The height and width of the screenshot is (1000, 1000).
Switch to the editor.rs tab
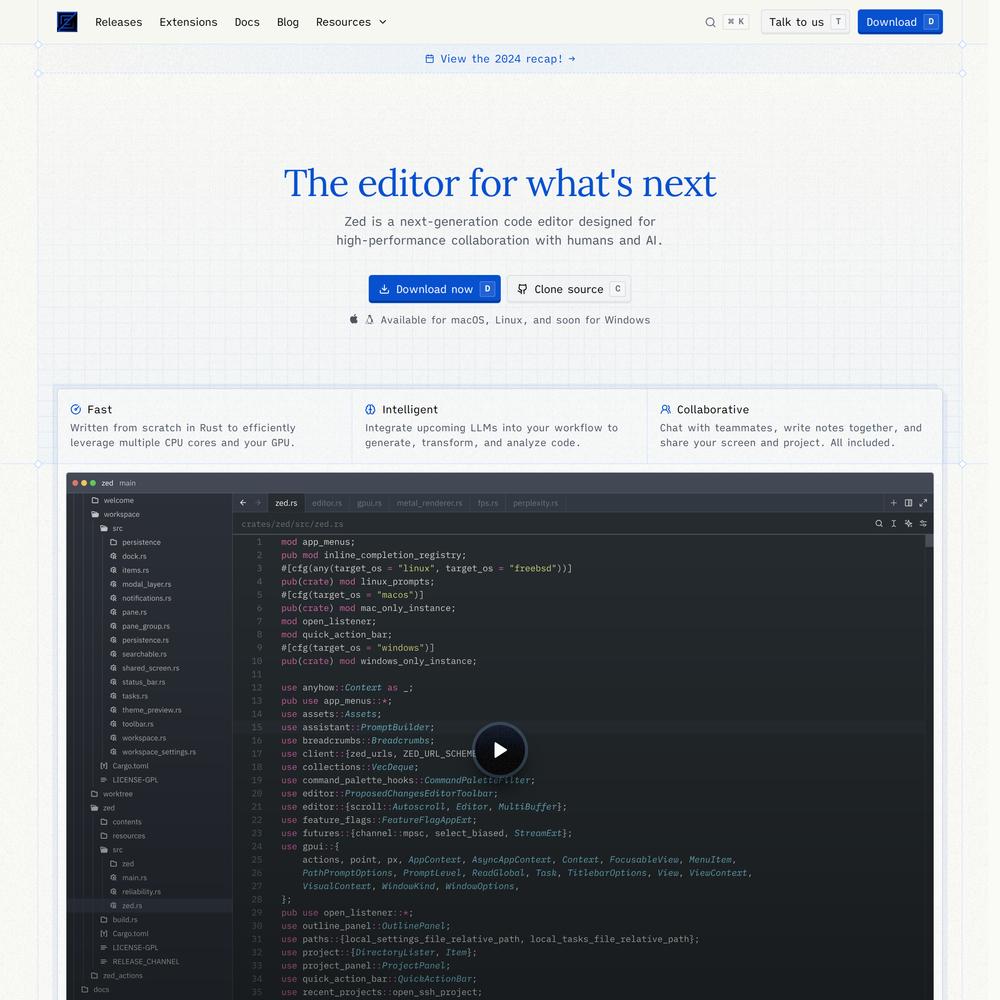coord(327,503)
